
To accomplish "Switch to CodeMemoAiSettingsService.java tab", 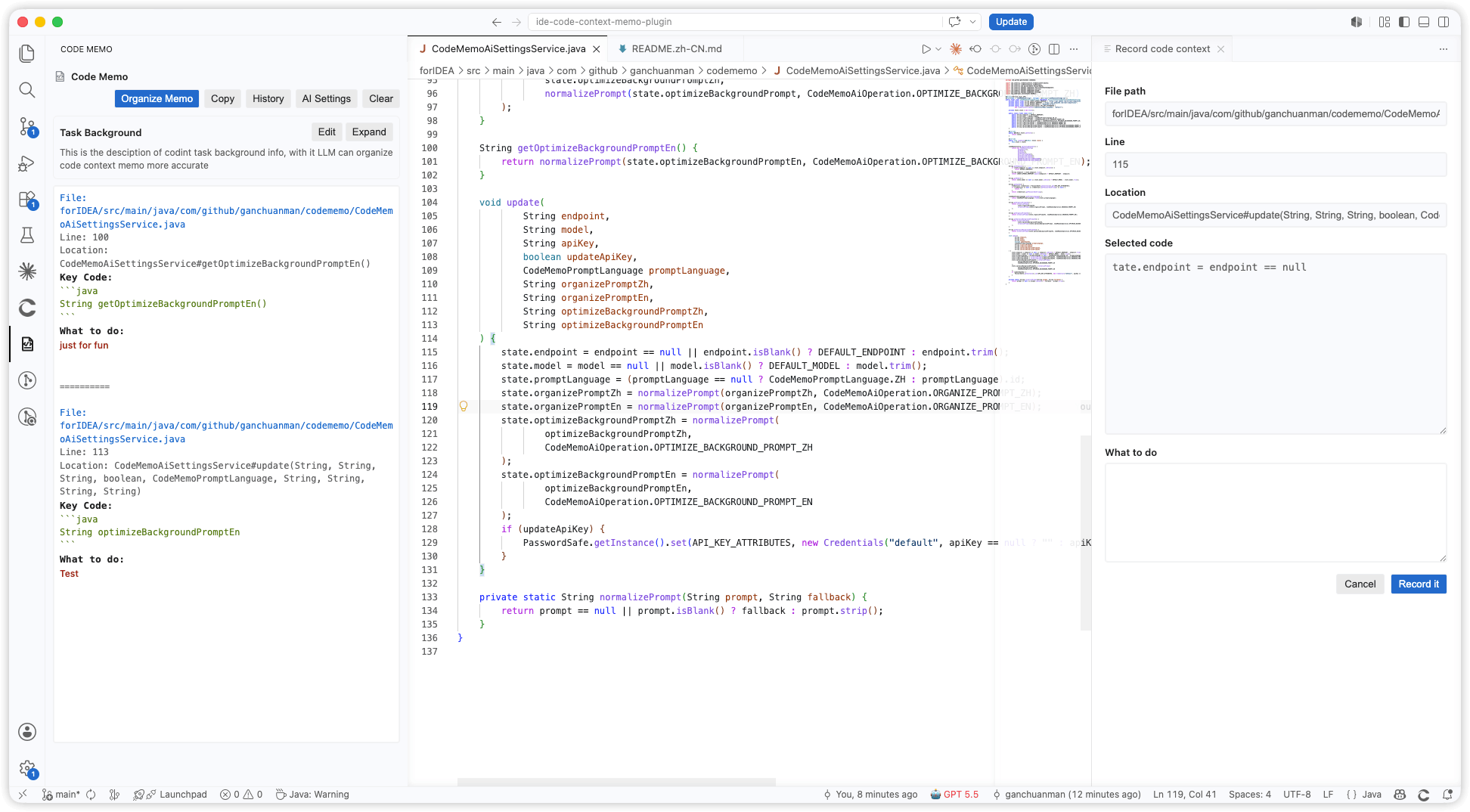I will pos(507,49).
